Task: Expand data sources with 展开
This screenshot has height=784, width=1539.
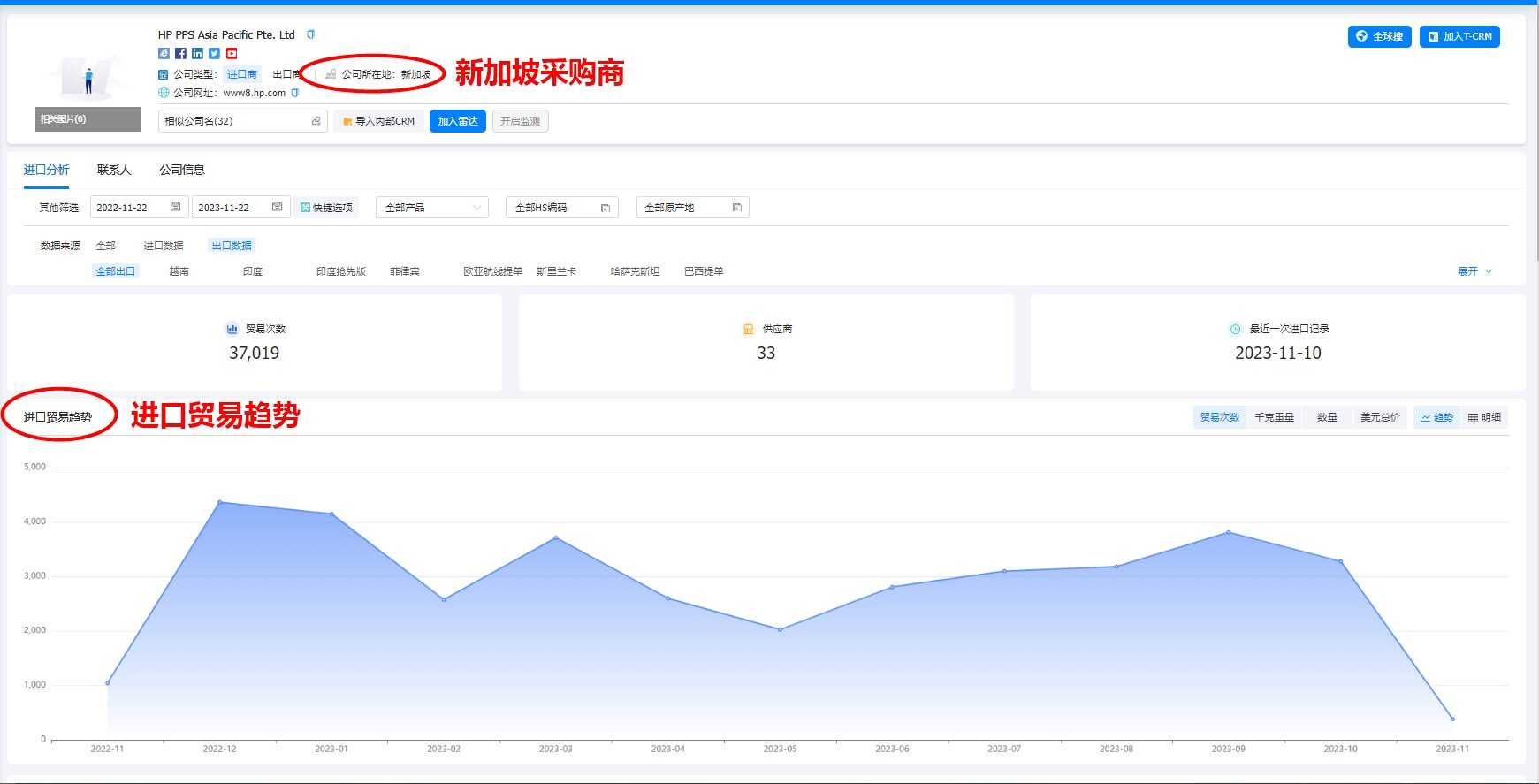Action: 1474,271
